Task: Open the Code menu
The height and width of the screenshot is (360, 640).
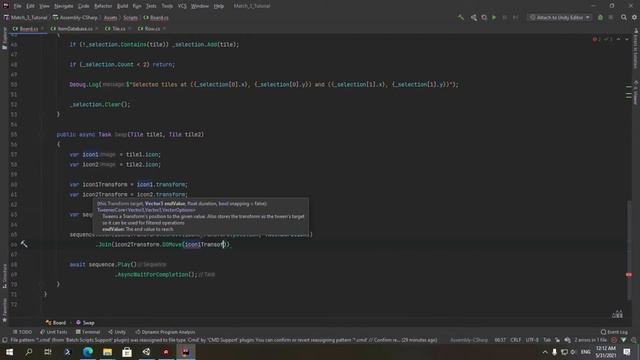Action: click(x=83, y=6)
